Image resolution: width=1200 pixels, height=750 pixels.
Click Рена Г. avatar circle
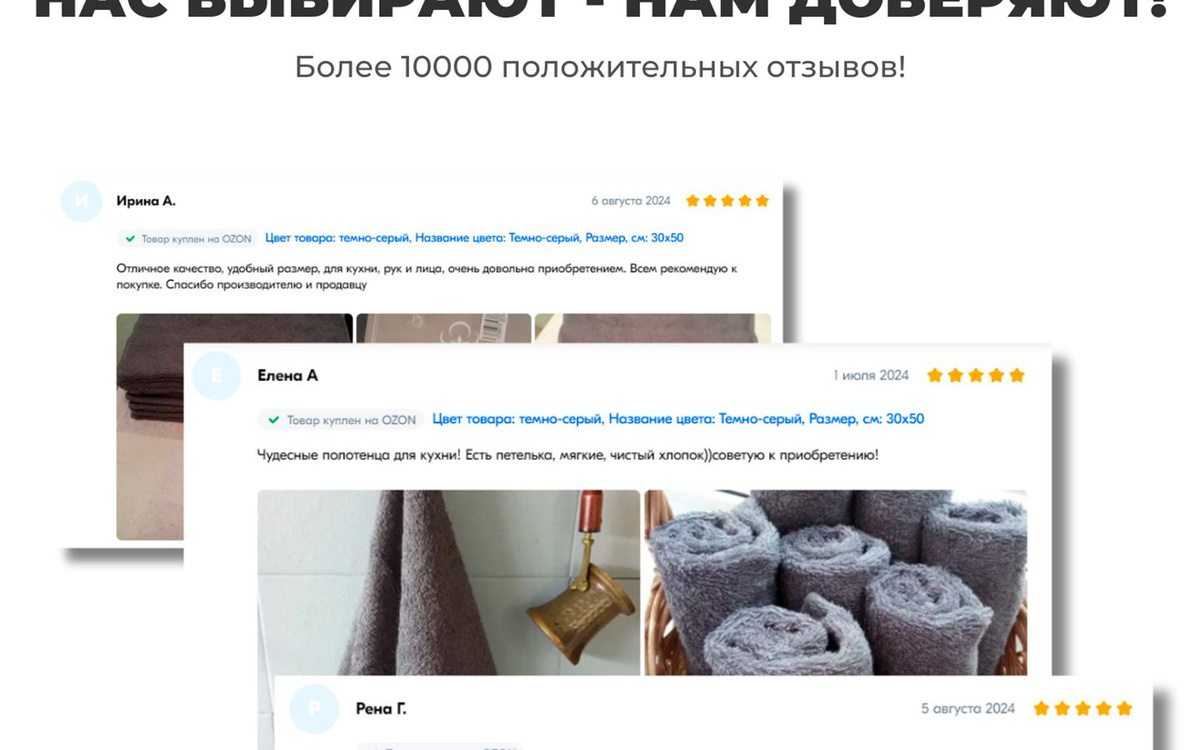pyautogui.click(x=314, y=709)
